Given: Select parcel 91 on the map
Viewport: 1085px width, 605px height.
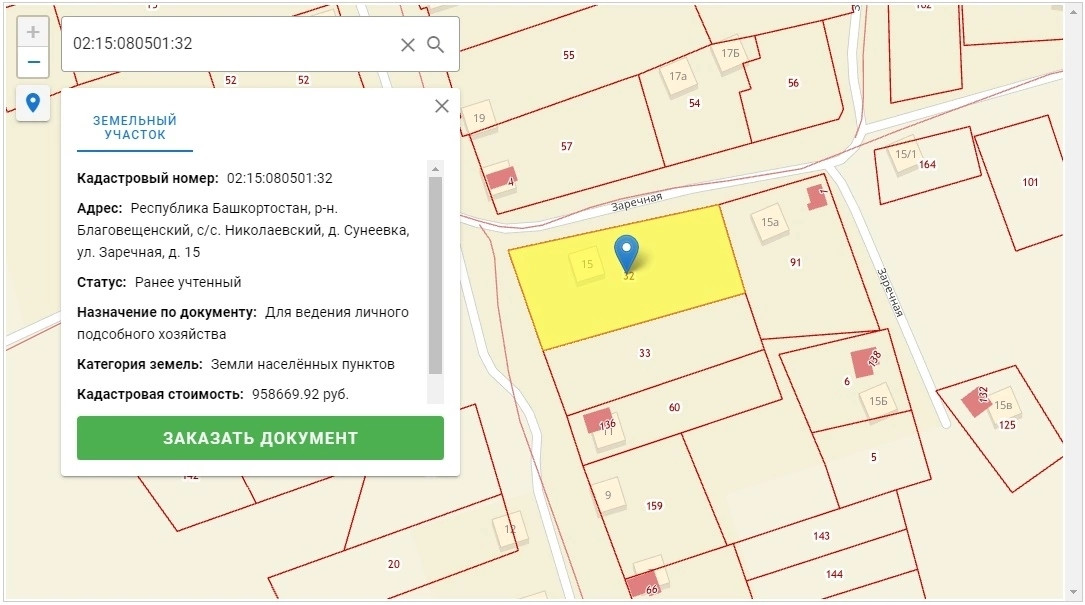Looking at the screenshot, I should click(796, 262).
